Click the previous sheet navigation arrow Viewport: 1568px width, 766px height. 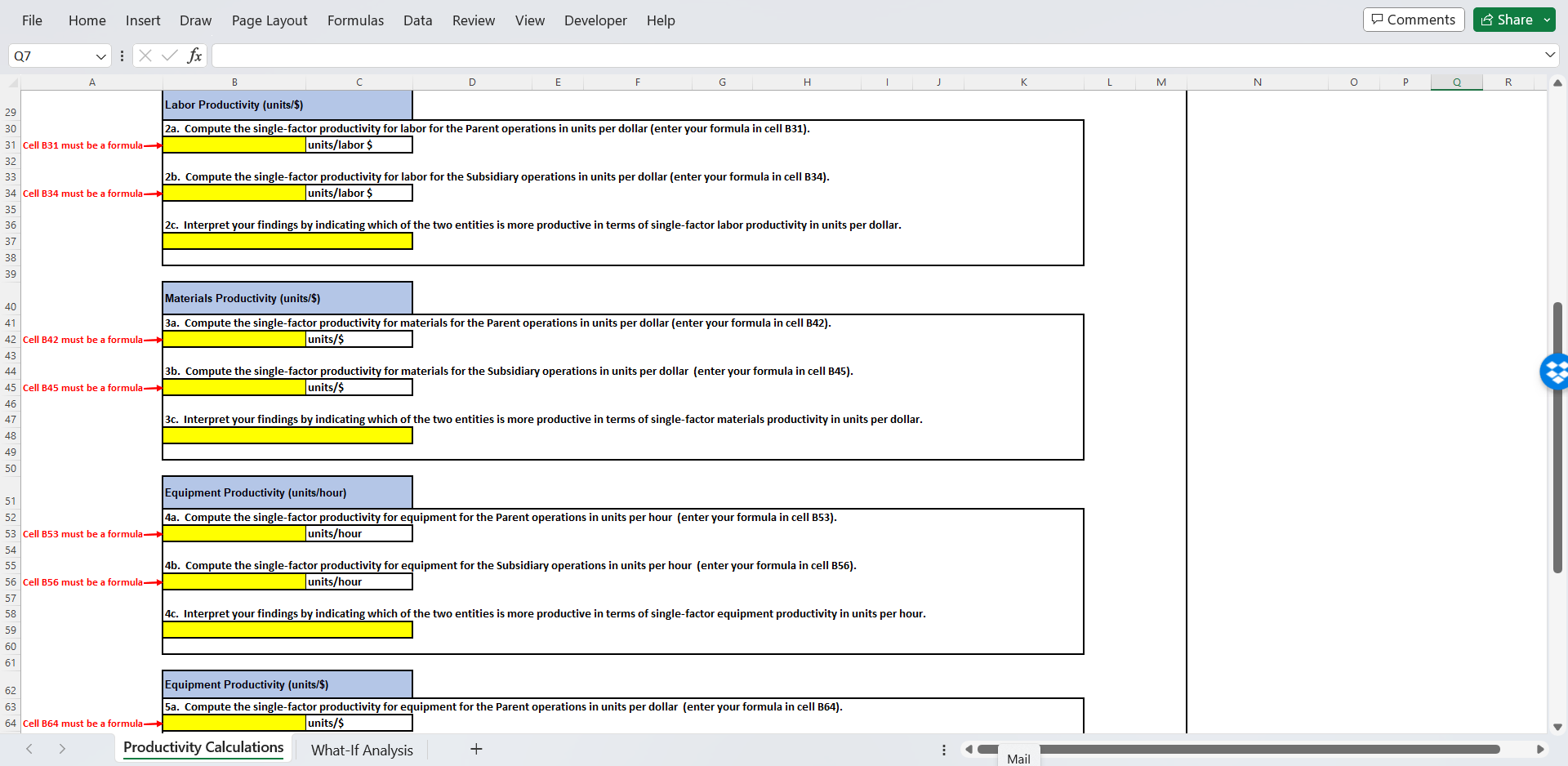pyautogui.click(x=29, y=749)
